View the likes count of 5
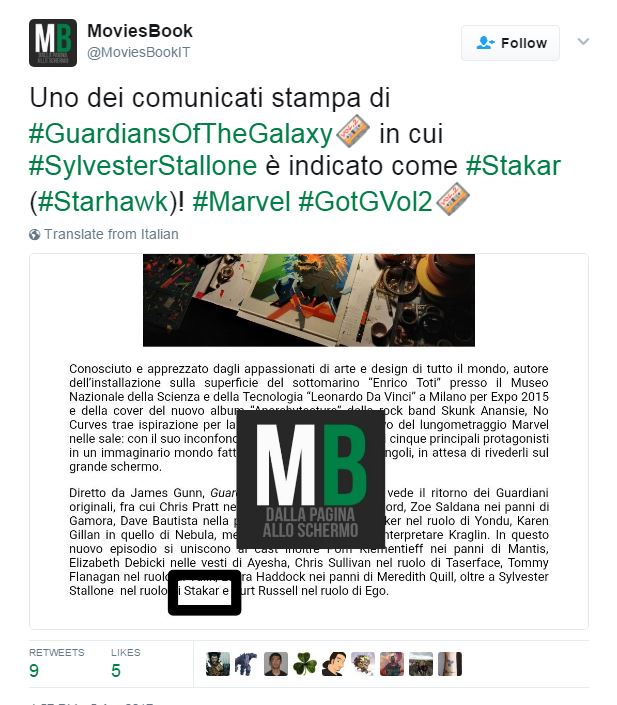The width and height of the screenshot is (617, 705). click(116, 670)
